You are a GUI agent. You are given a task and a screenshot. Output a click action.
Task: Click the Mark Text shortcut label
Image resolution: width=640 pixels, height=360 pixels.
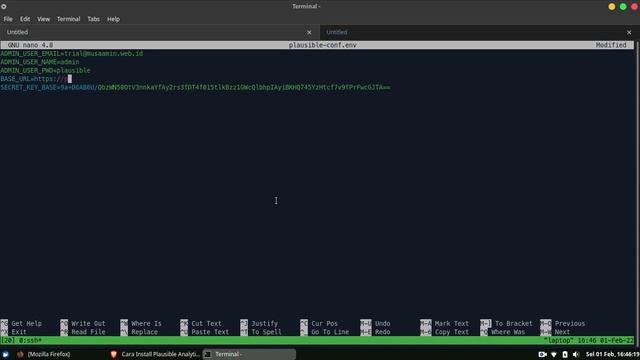[x=451, y=323]
